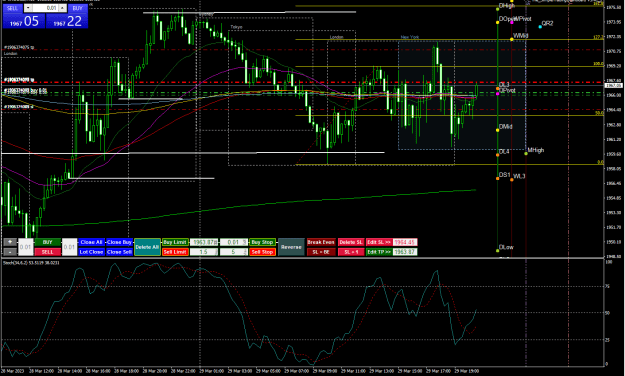Decrease lot volume with down arrow
Viewport: 625px width, 376px height.
[x=28, y=8]
